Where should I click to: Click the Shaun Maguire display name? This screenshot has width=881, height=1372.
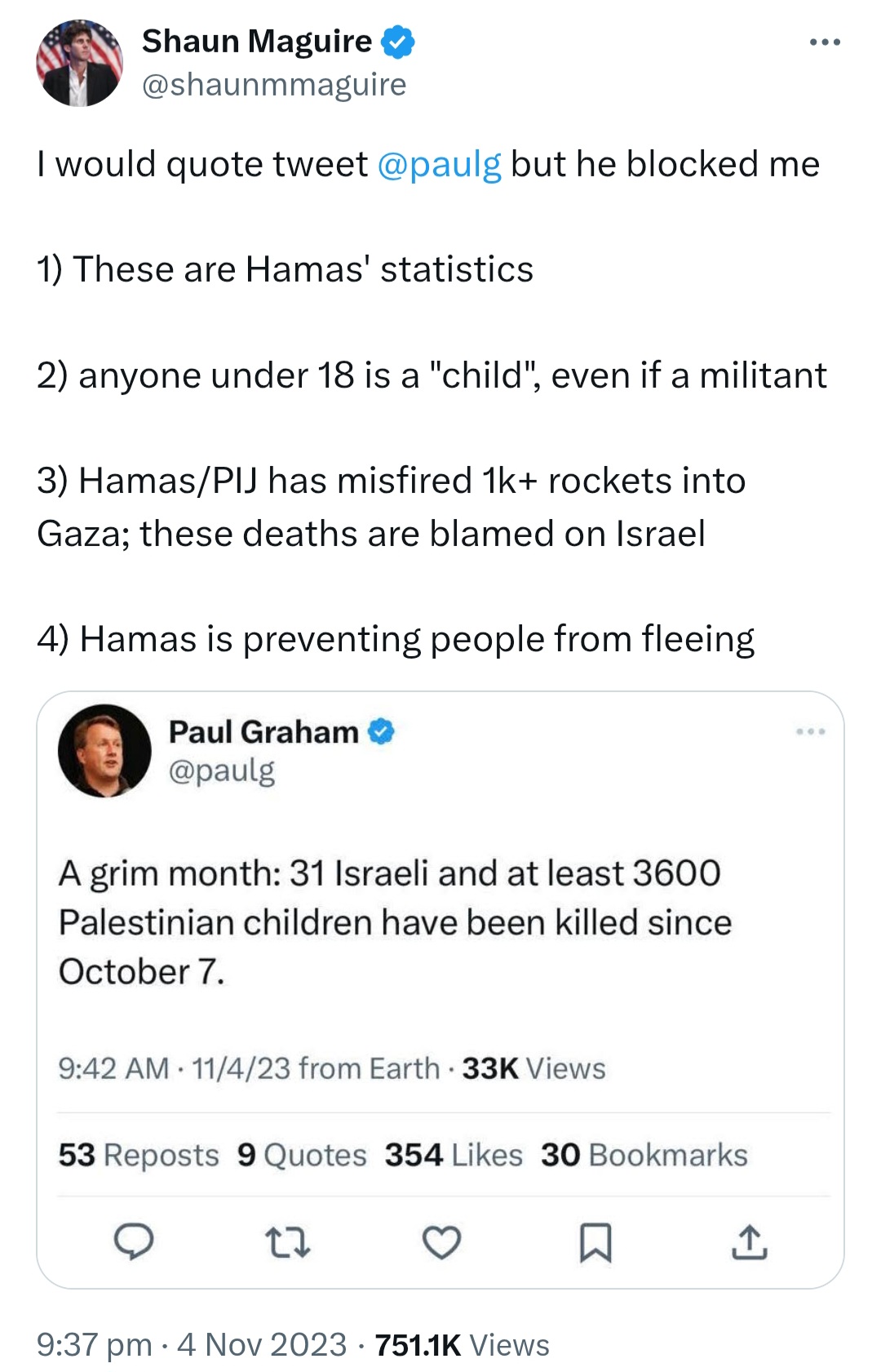[257, 41]
